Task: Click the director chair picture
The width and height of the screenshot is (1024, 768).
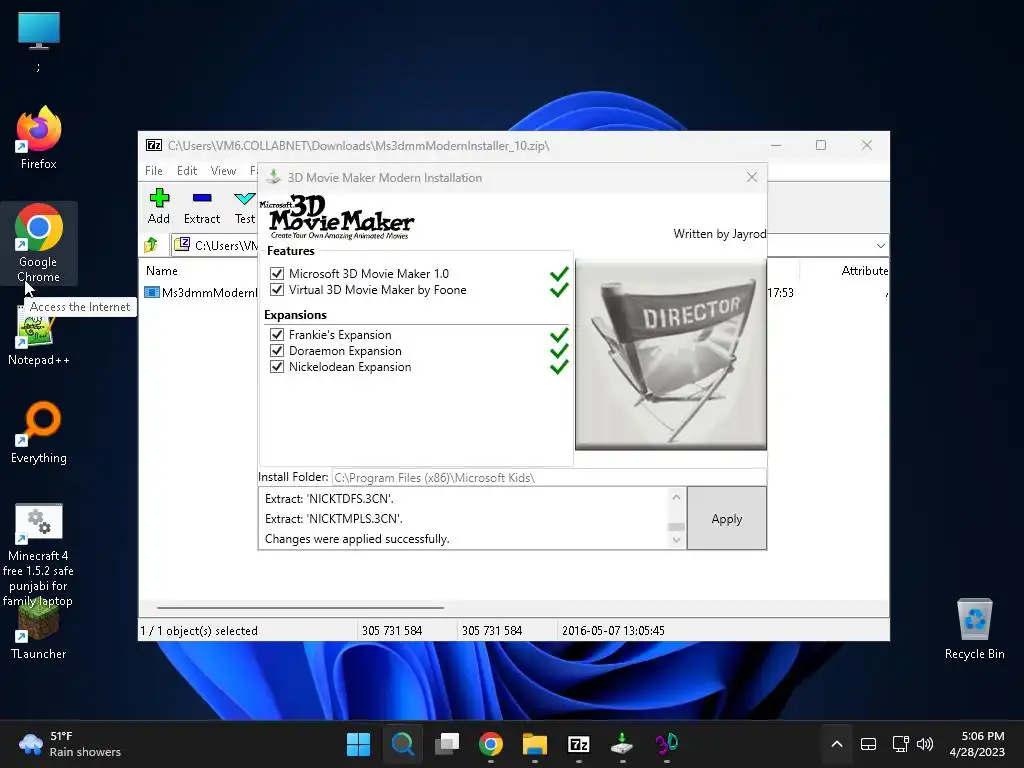Action: (671, 355)
